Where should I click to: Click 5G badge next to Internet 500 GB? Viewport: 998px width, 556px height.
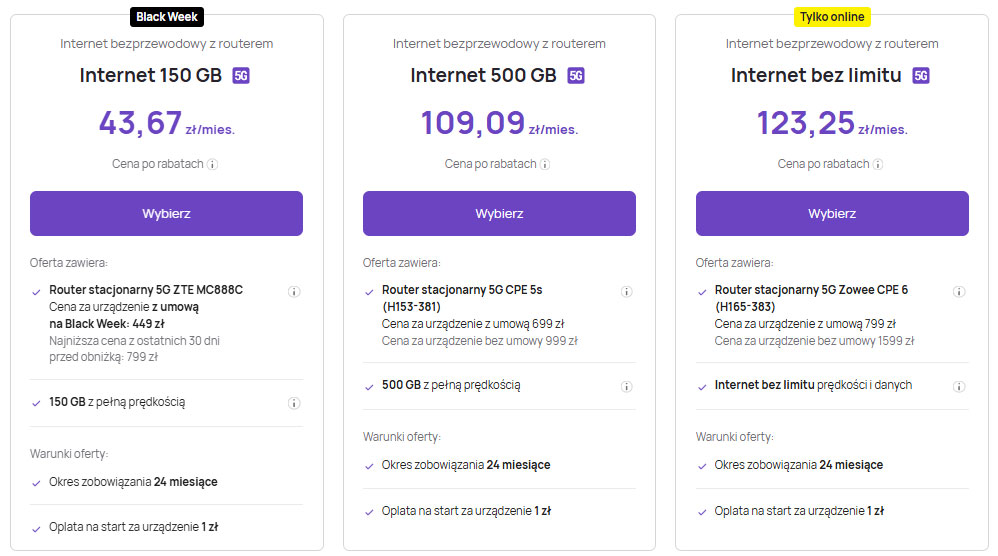[575, 76]
